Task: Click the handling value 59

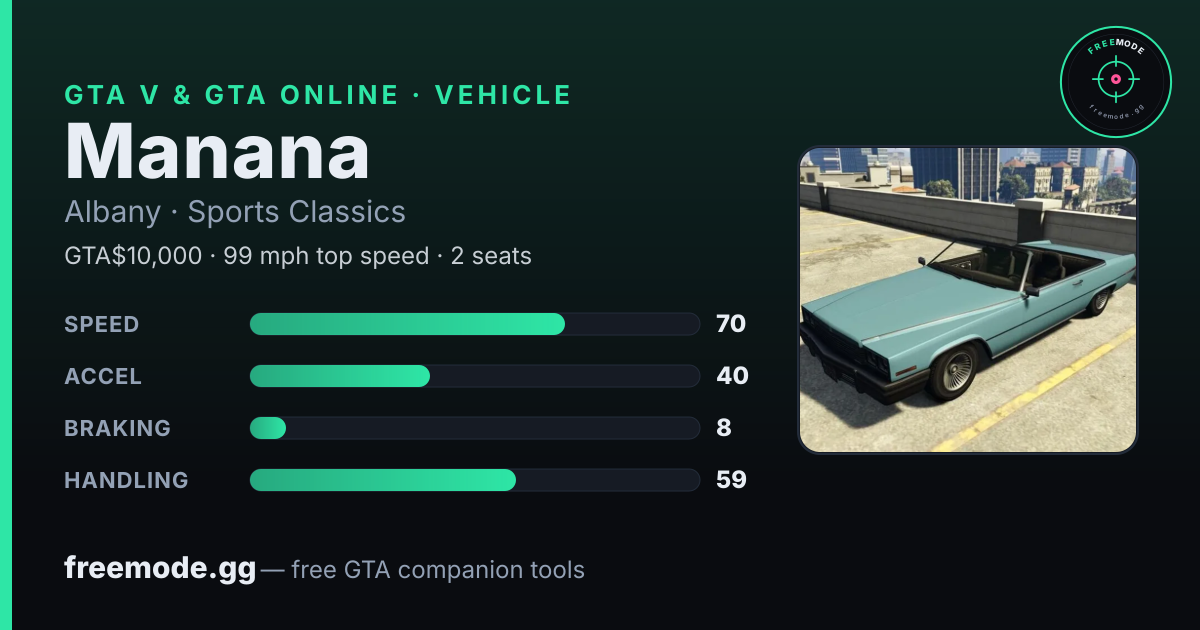Action: 731,480
